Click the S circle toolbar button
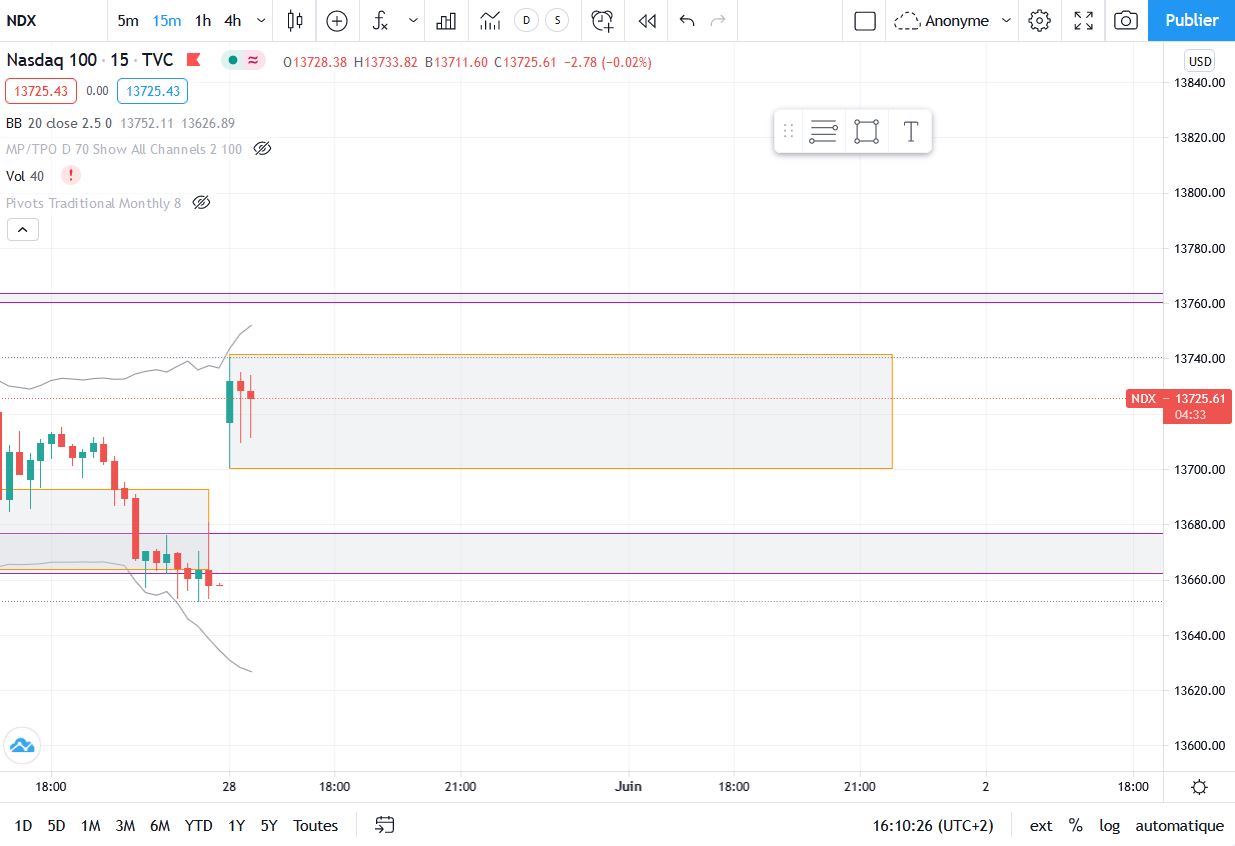Viewport: 1235px width, 846px height. pos(558,20)
